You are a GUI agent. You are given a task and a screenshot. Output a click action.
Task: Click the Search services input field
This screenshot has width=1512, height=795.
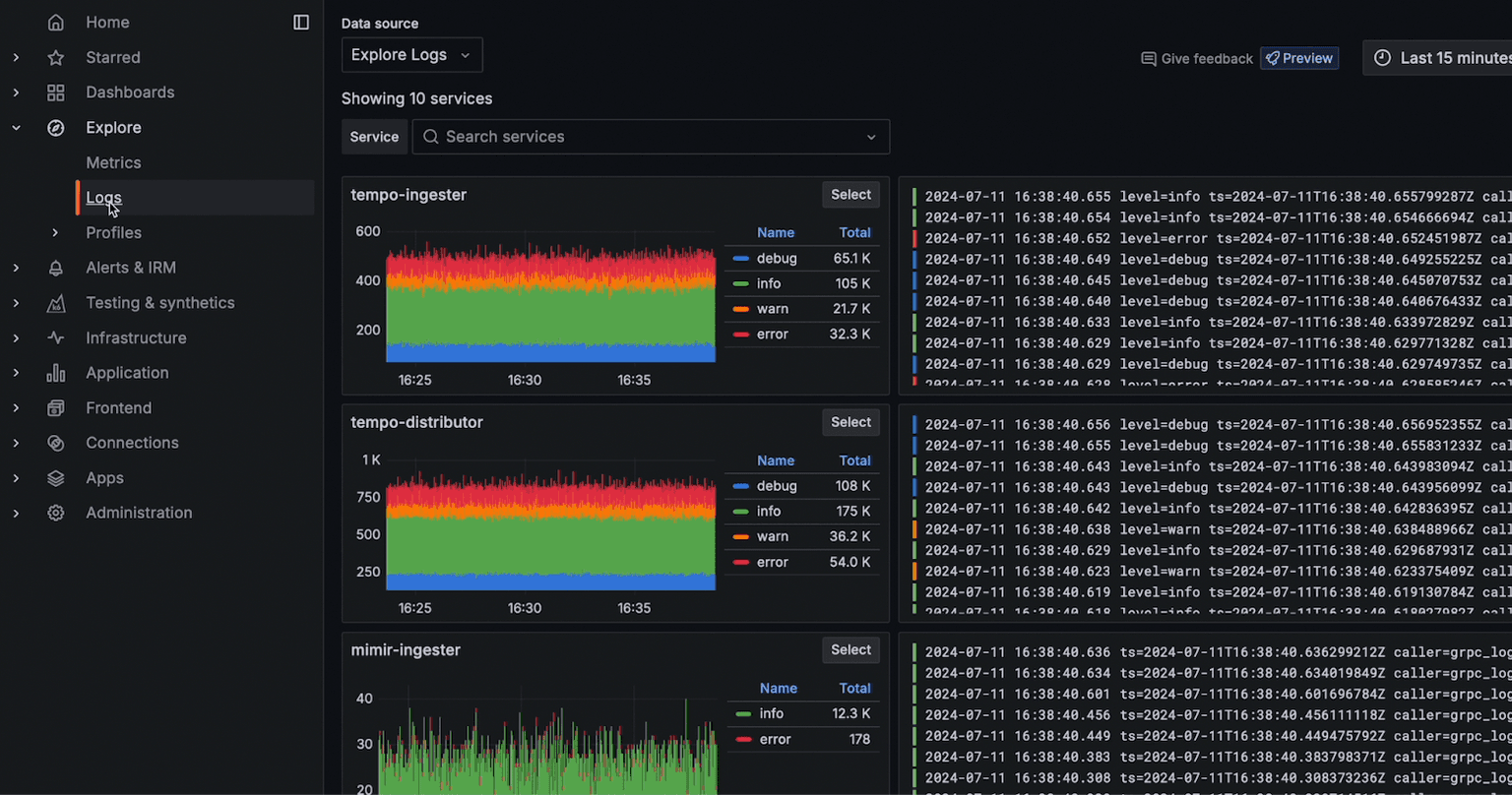[650, 137]
